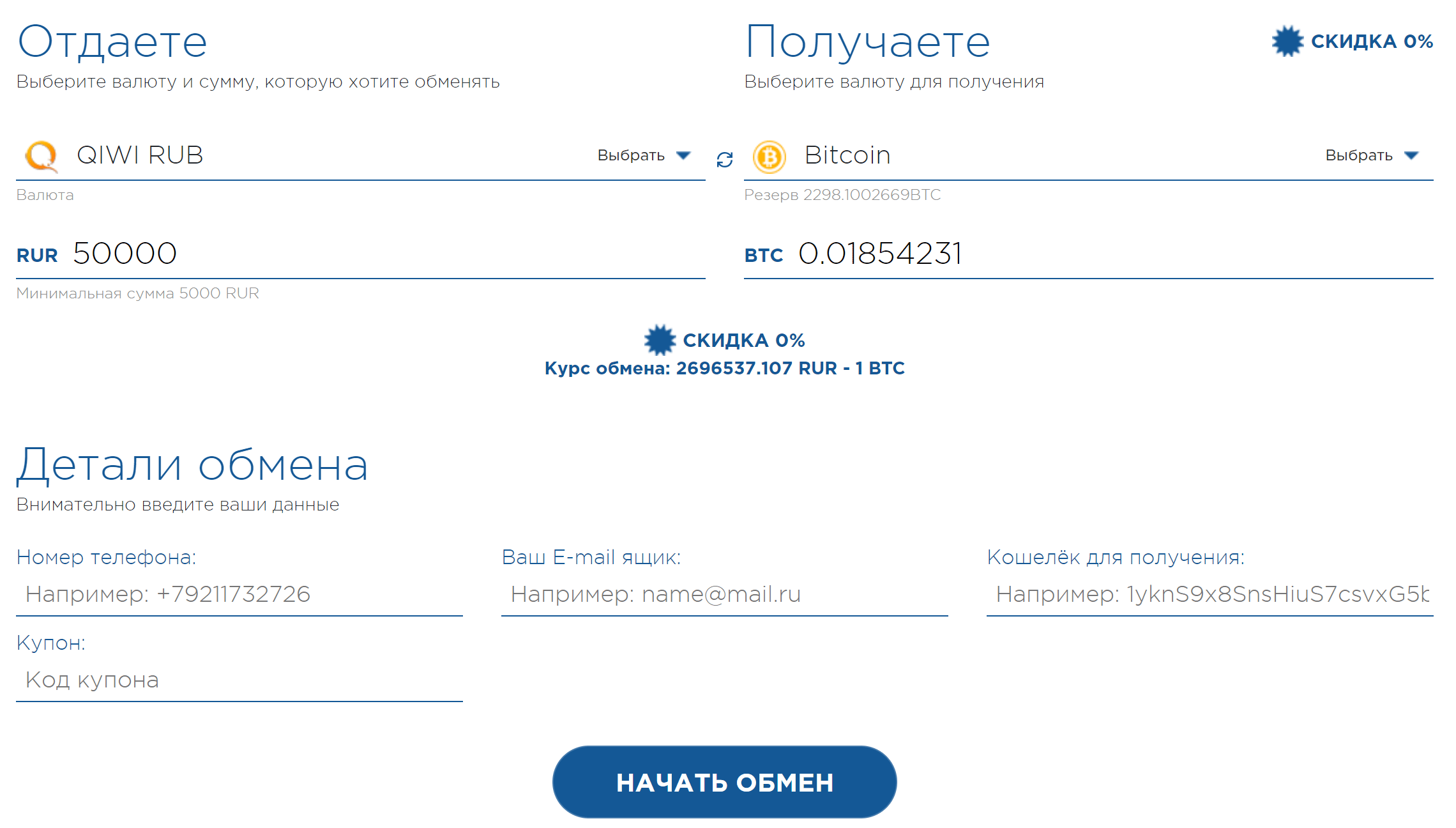The height and width of the screenshot is (828, 1456).
Task: Click the Bitcoin currency logo icon
Action: click(771, 157)
